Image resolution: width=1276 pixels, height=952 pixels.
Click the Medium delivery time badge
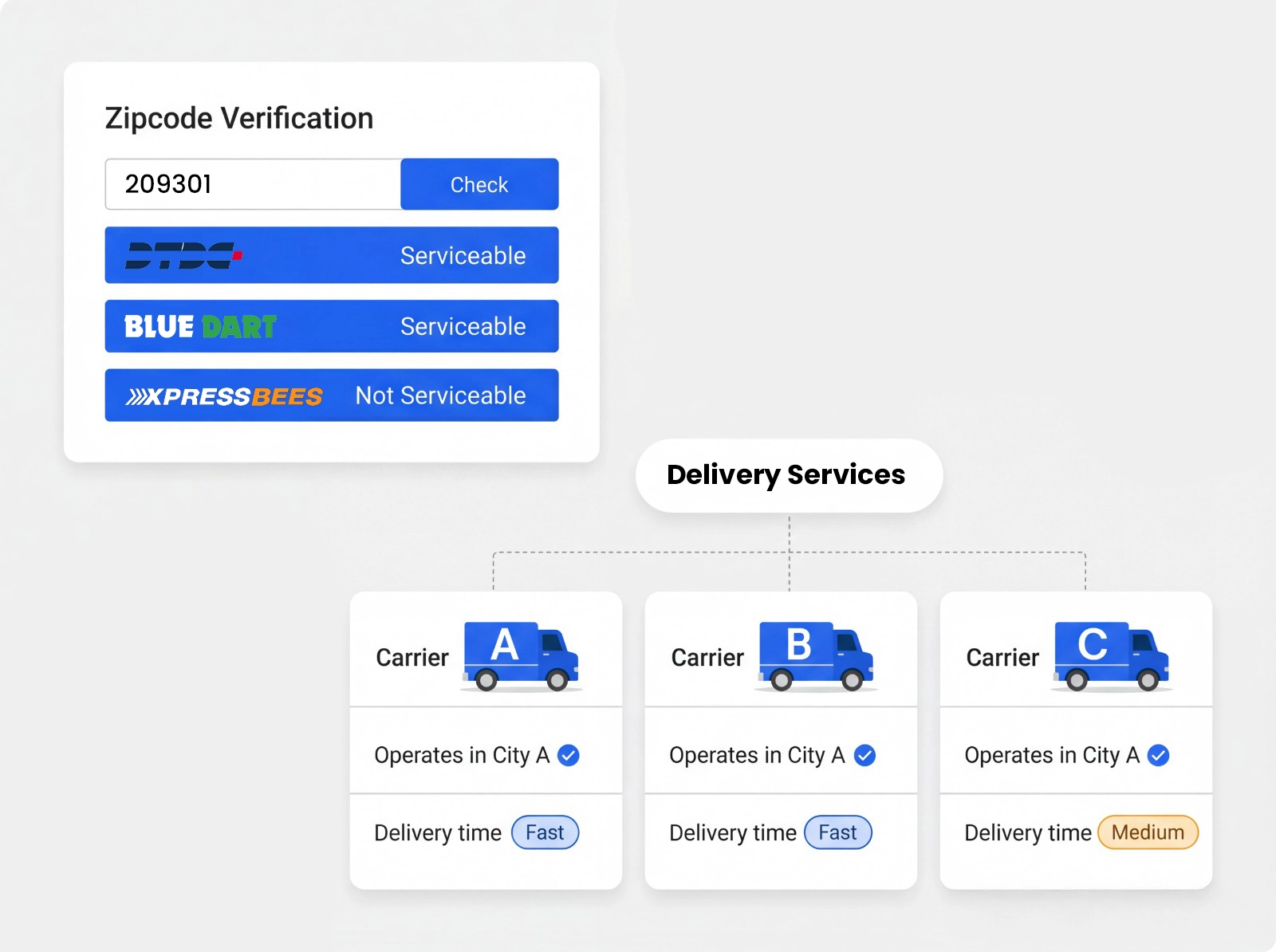click(x=1148, y=832)
